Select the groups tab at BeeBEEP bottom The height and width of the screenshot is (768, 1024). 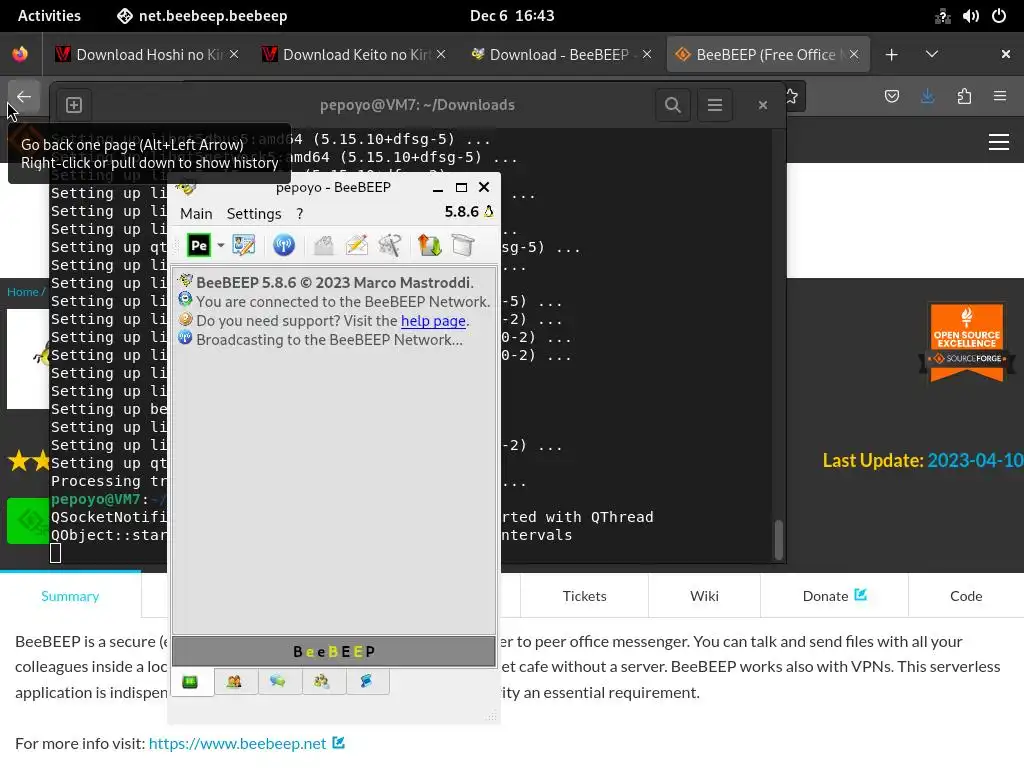coord(321,682)
